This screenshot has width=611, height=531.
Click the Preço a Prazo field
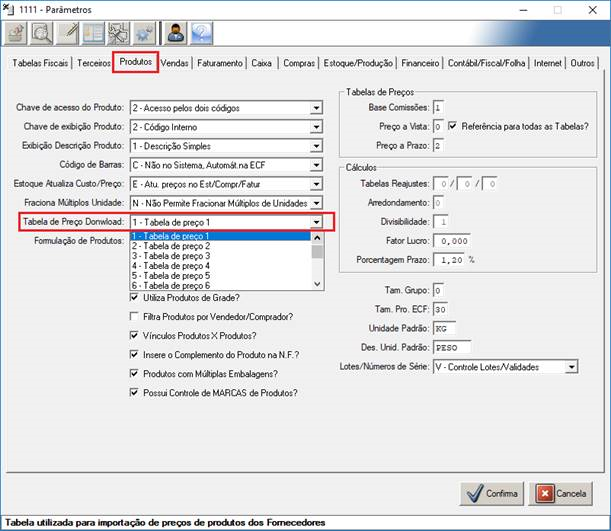438,146
